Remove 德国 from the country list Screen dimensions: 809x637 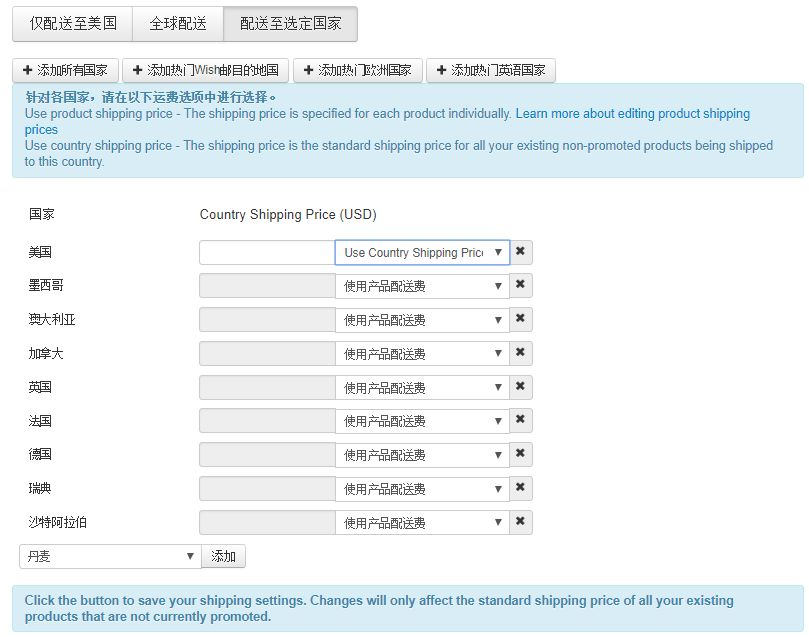(x=520, y=455)
